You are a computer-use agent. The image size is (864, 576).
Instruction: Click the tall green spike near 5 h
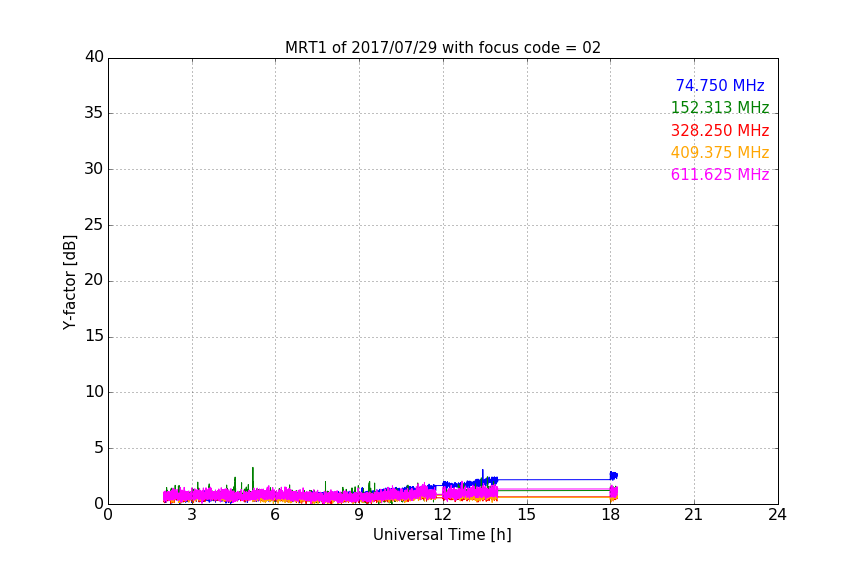pyautogui.click(x=253, y=477)
